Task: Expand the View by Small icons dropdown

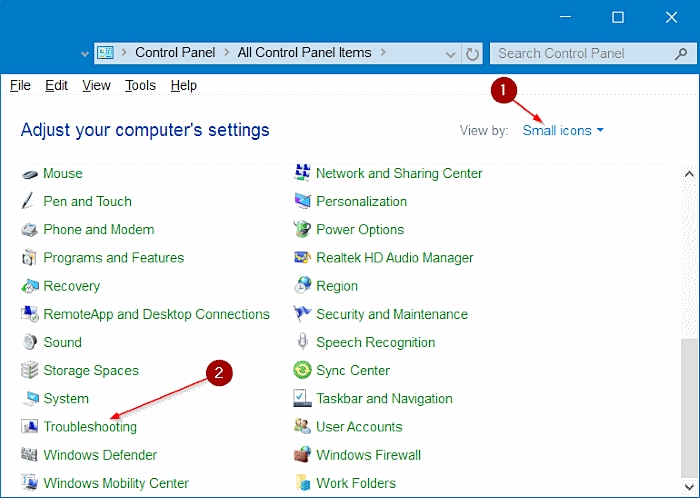Action: (563, 130)
